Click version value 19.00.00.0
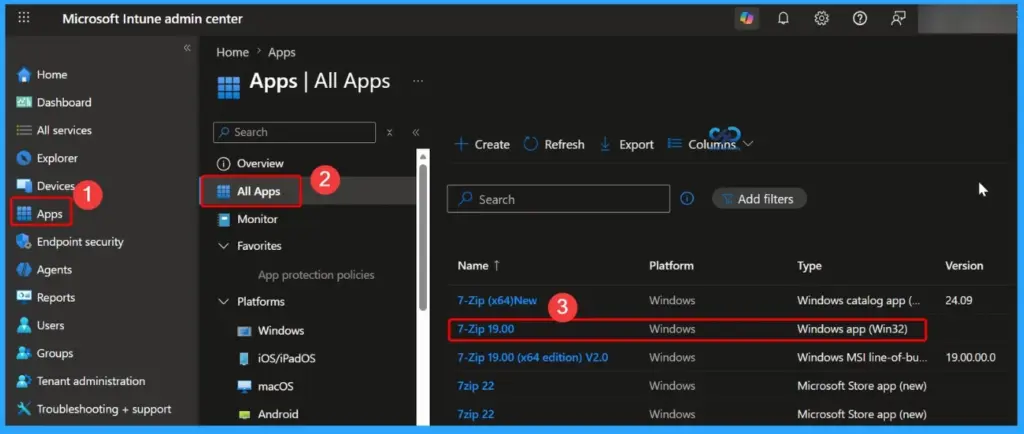 tap(970, 357)
